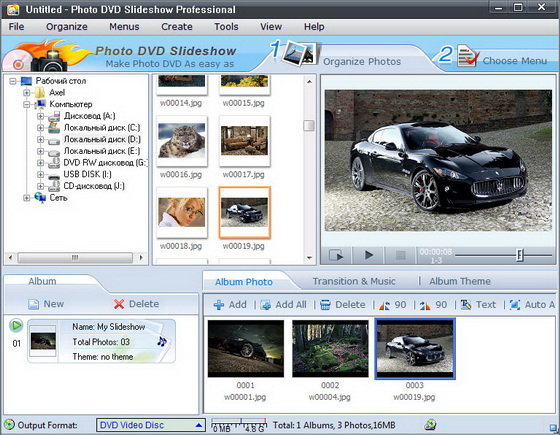Click folder tree horizontal scrollbar left arrow
The width and height of the screenshot is (560, 435).
tap(10, 258)
